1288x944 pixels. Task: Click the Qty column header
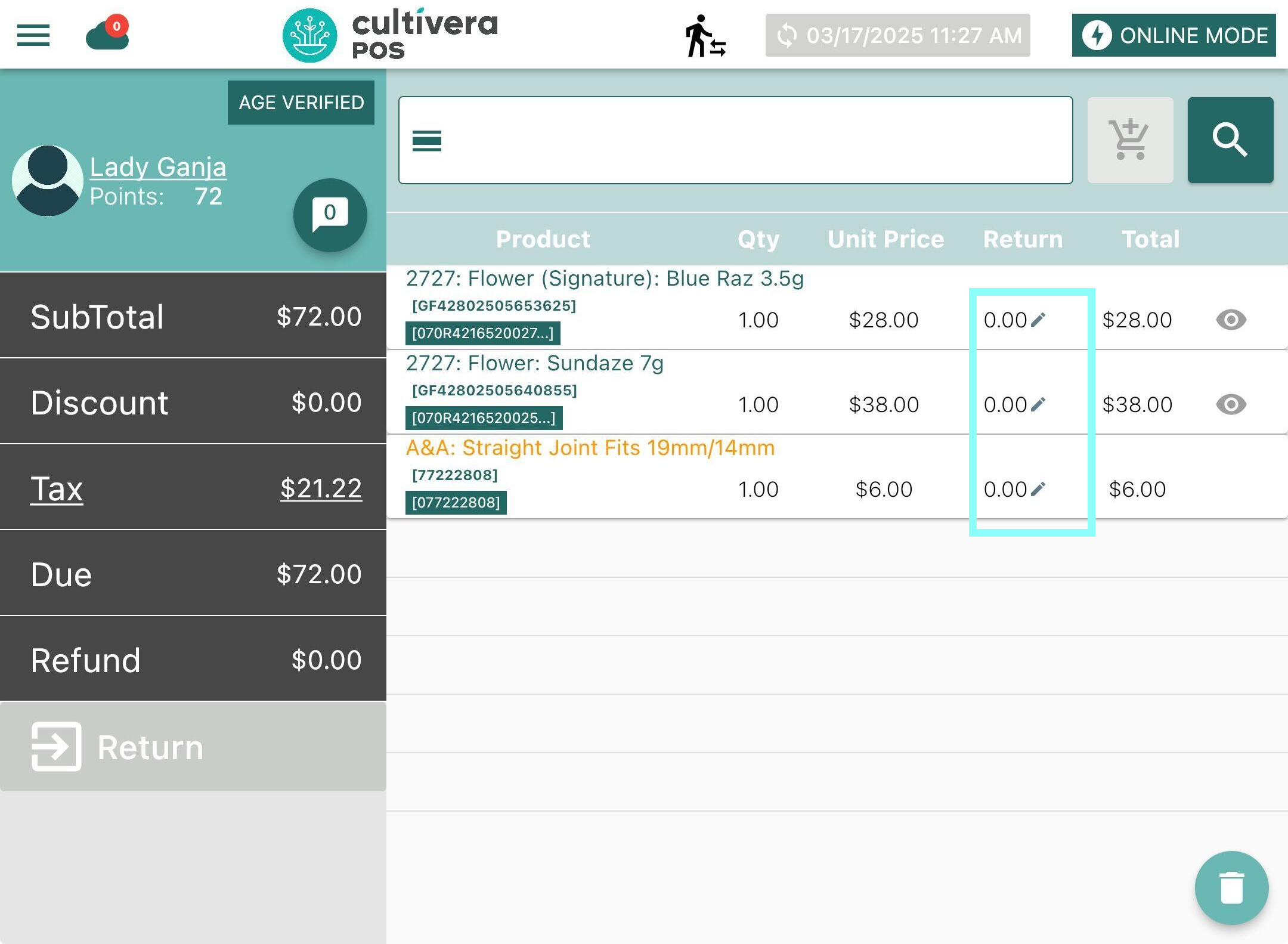[758, 240]
